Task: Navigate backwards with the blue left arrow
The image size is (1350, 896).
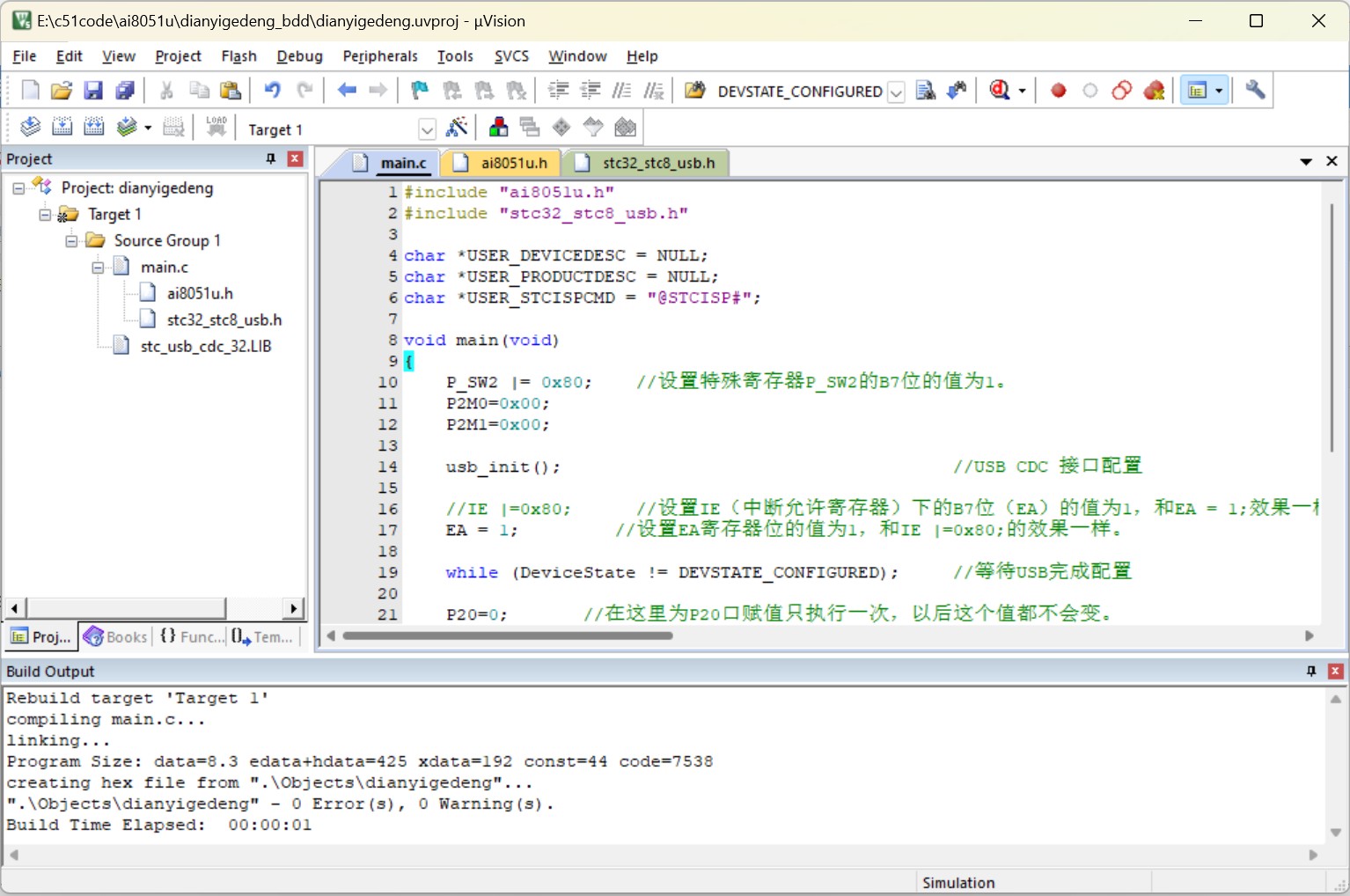Action: pos(347,90)
